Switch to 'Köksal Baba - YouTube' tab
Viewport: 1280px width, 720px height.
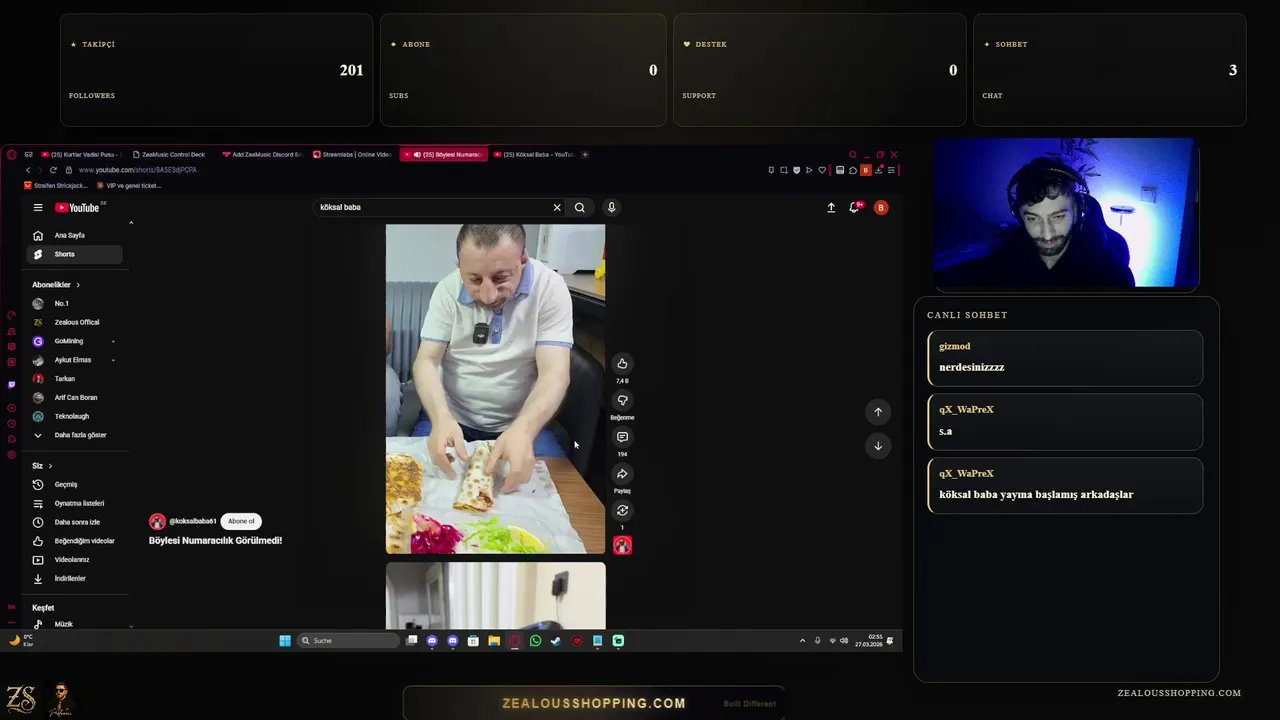tap(533, 155)
